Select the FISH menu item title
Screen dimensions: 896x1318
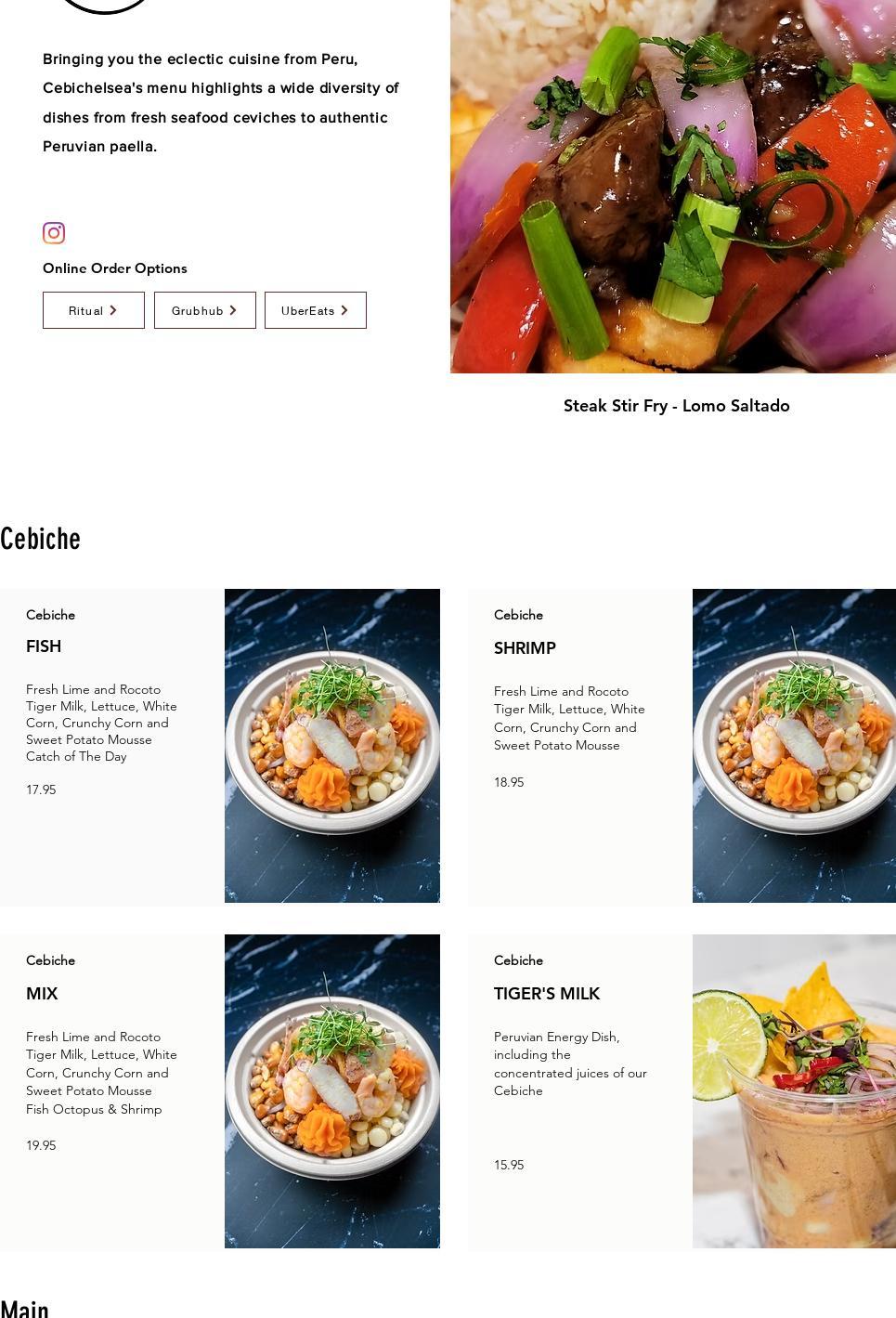[x=44, y=646]
